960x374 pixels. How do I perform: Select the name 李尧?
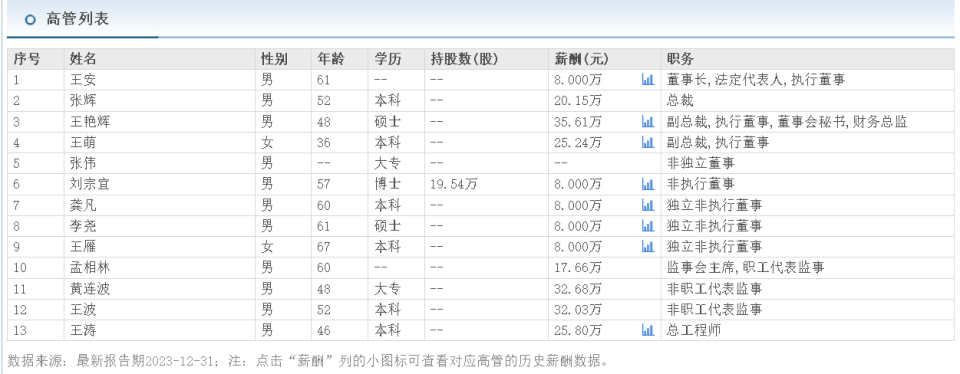(83, 225)
